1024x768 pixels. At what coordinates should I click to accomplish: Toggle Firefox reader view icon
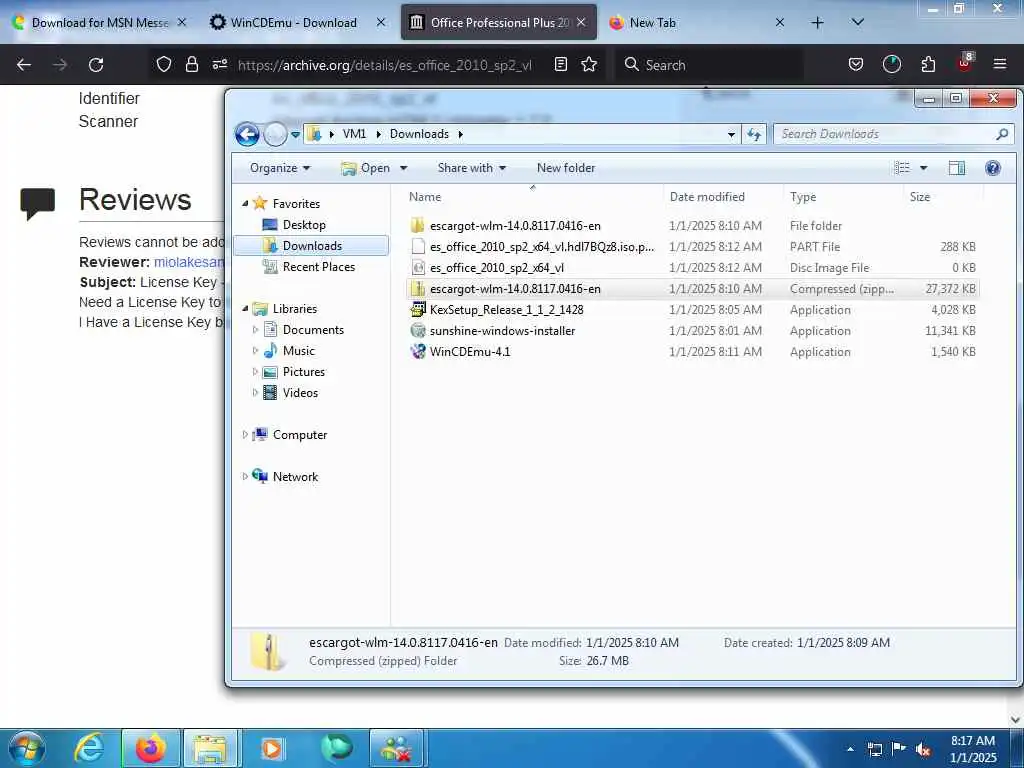tap(560, 64)
